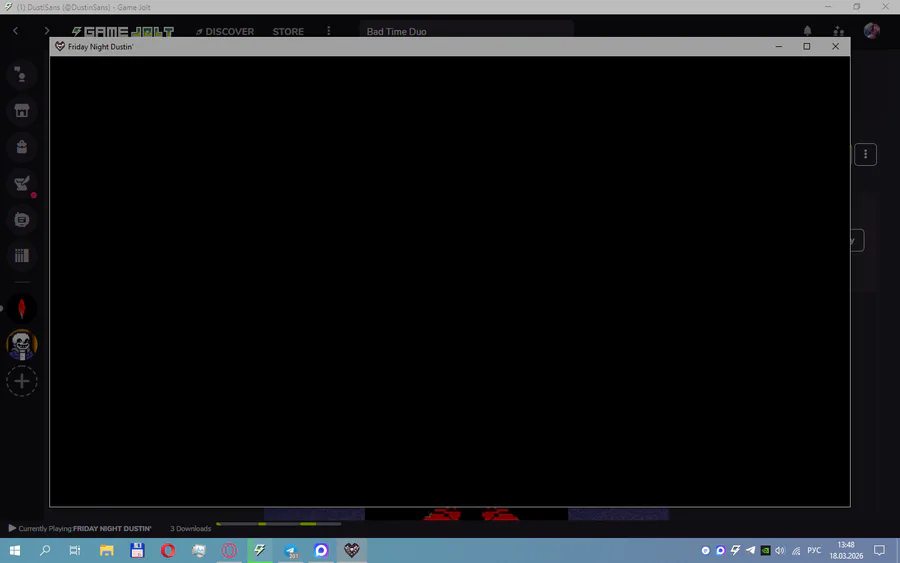Switch to Friday Night Dustin' taskbar heart icon

click(352, 551)
